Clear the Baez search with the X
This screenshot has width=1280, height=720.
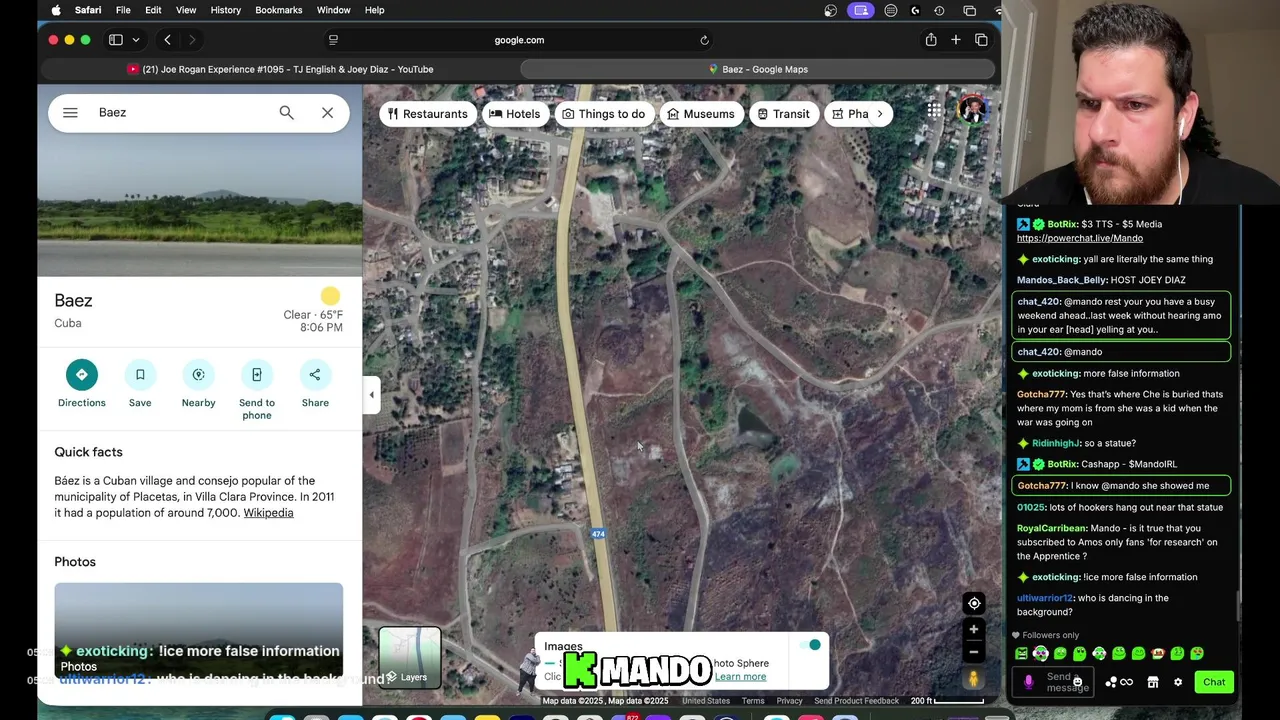(x=327, y=113)
